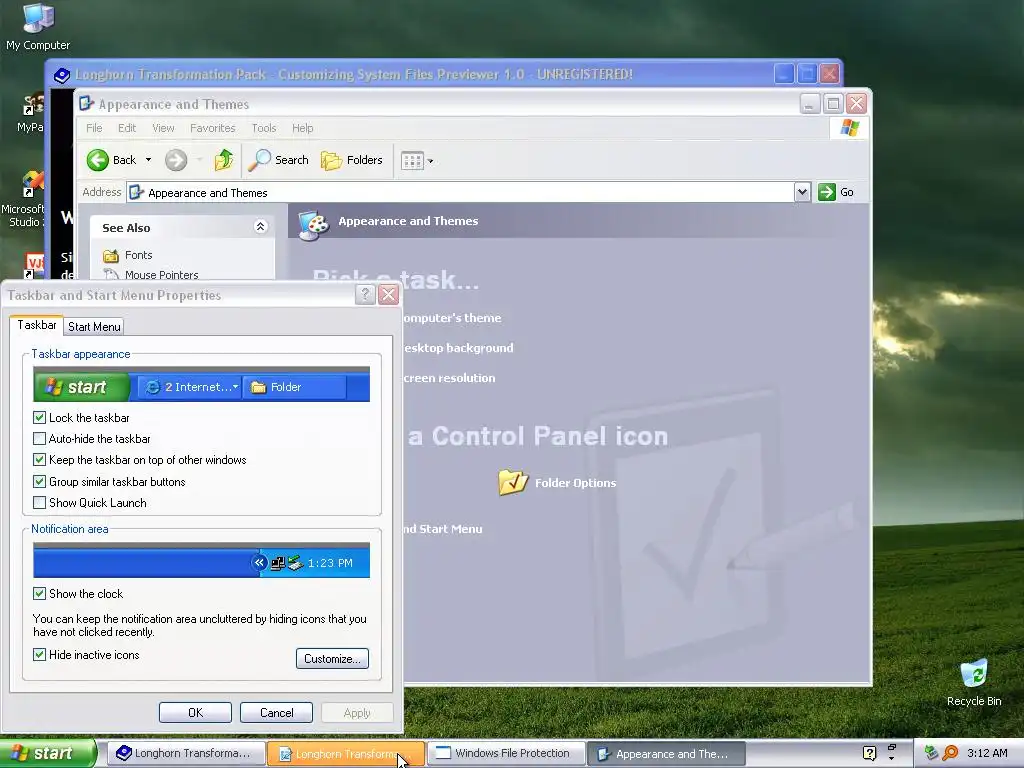Image resolution: width=1024 pixels, height=768 pixels.
Task: Click the computer's theme task link
Action: click(x=451, y=318)
